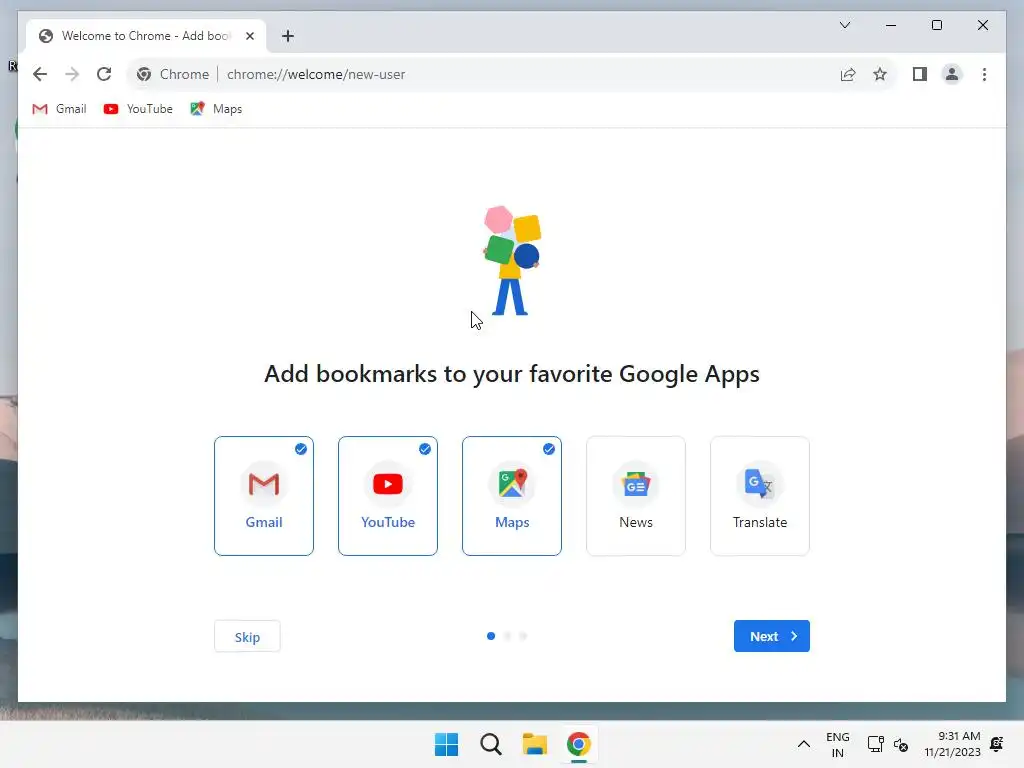Viewport: 1024px width, 768px height.
Task: Click the Next button
Action: click(x=772, y=636)
